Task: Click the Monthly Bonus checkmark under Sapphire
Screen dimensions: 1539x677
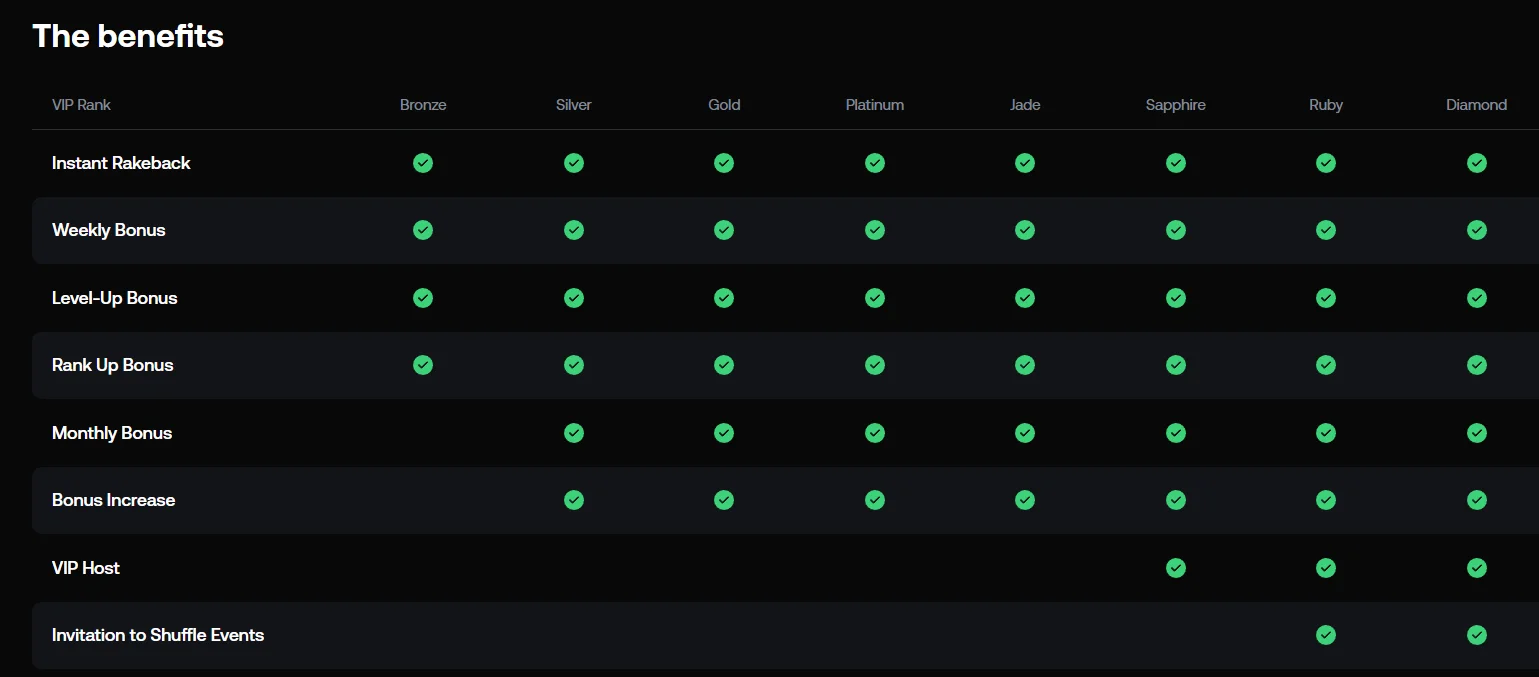Action: point(1176,433)
